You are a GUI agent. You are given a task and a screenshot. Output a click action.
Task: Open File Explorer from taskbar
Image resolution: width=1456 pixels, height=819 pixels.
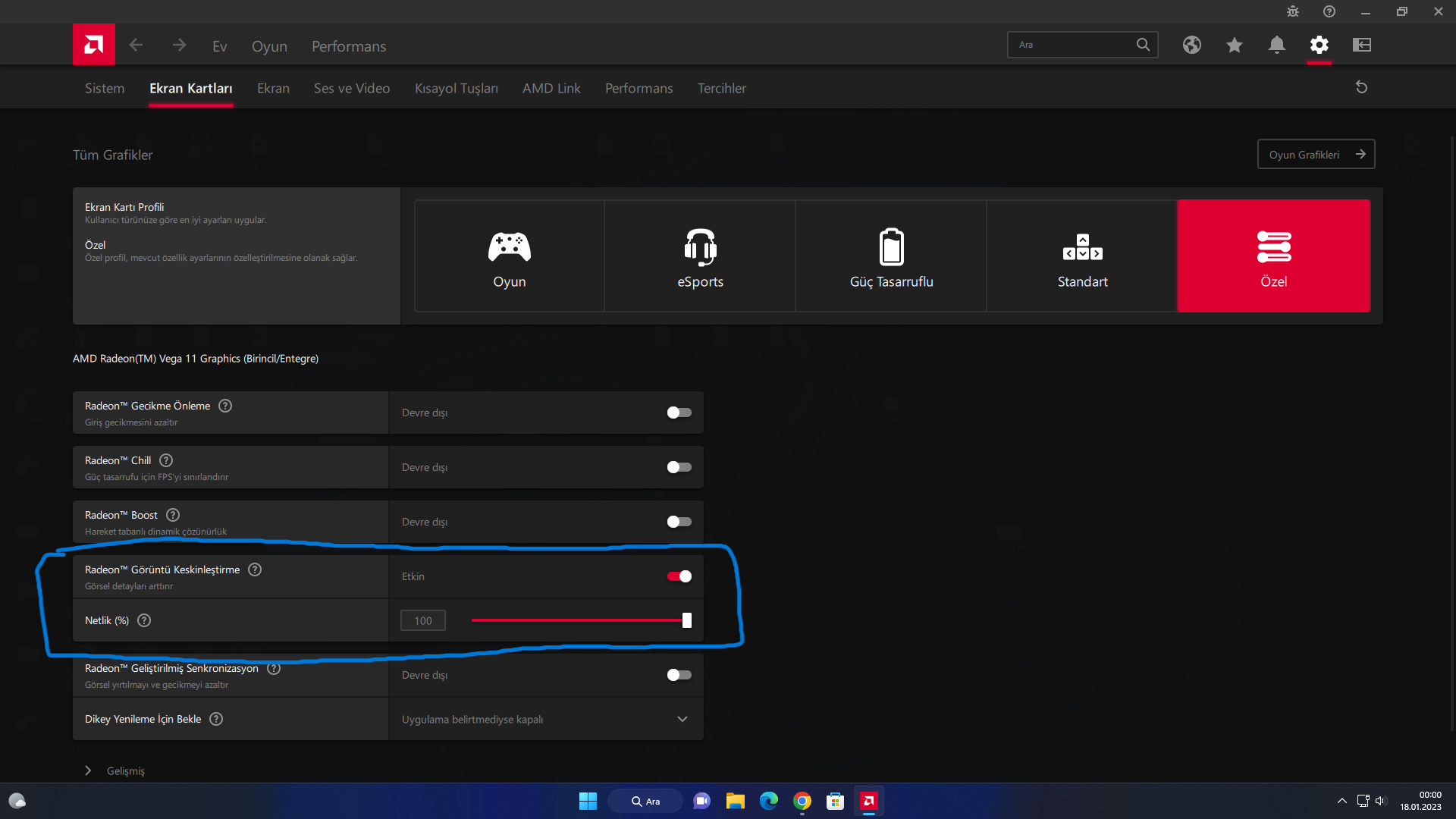click(735, 801)
